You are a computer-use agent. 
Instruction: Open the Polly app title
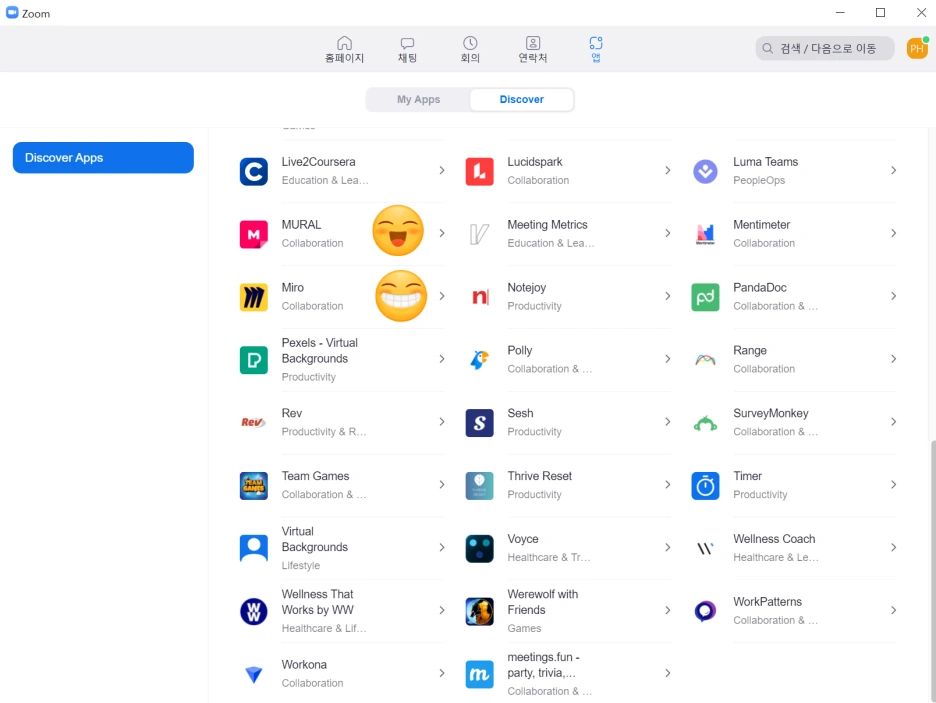point(519,350)
